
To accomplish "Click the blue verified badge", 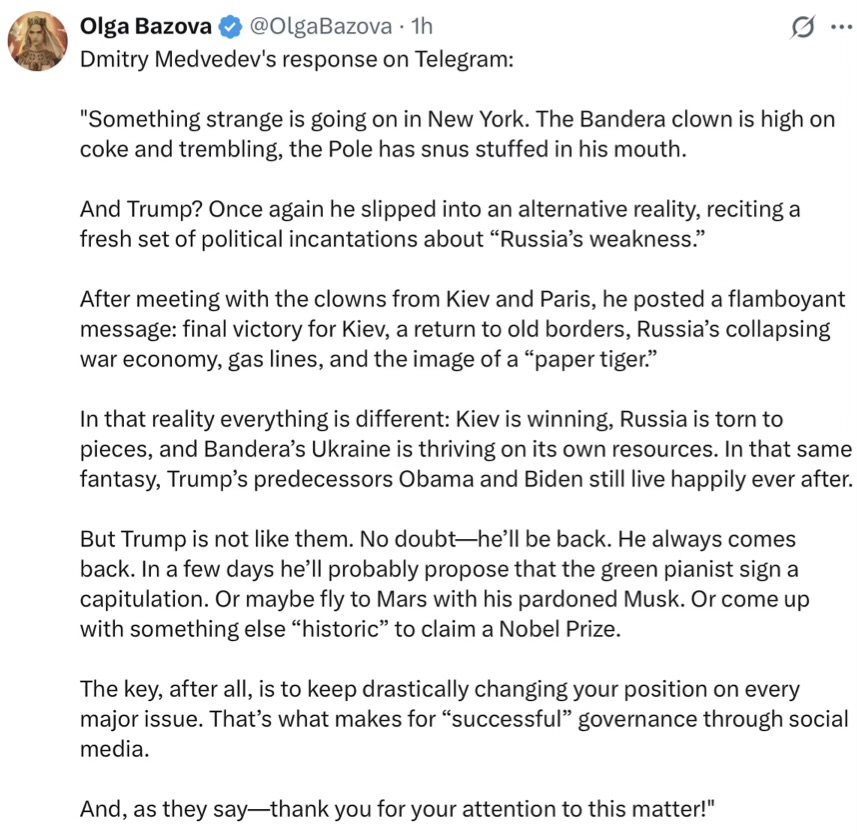I will pyautogui.click(x=230, y=27).
